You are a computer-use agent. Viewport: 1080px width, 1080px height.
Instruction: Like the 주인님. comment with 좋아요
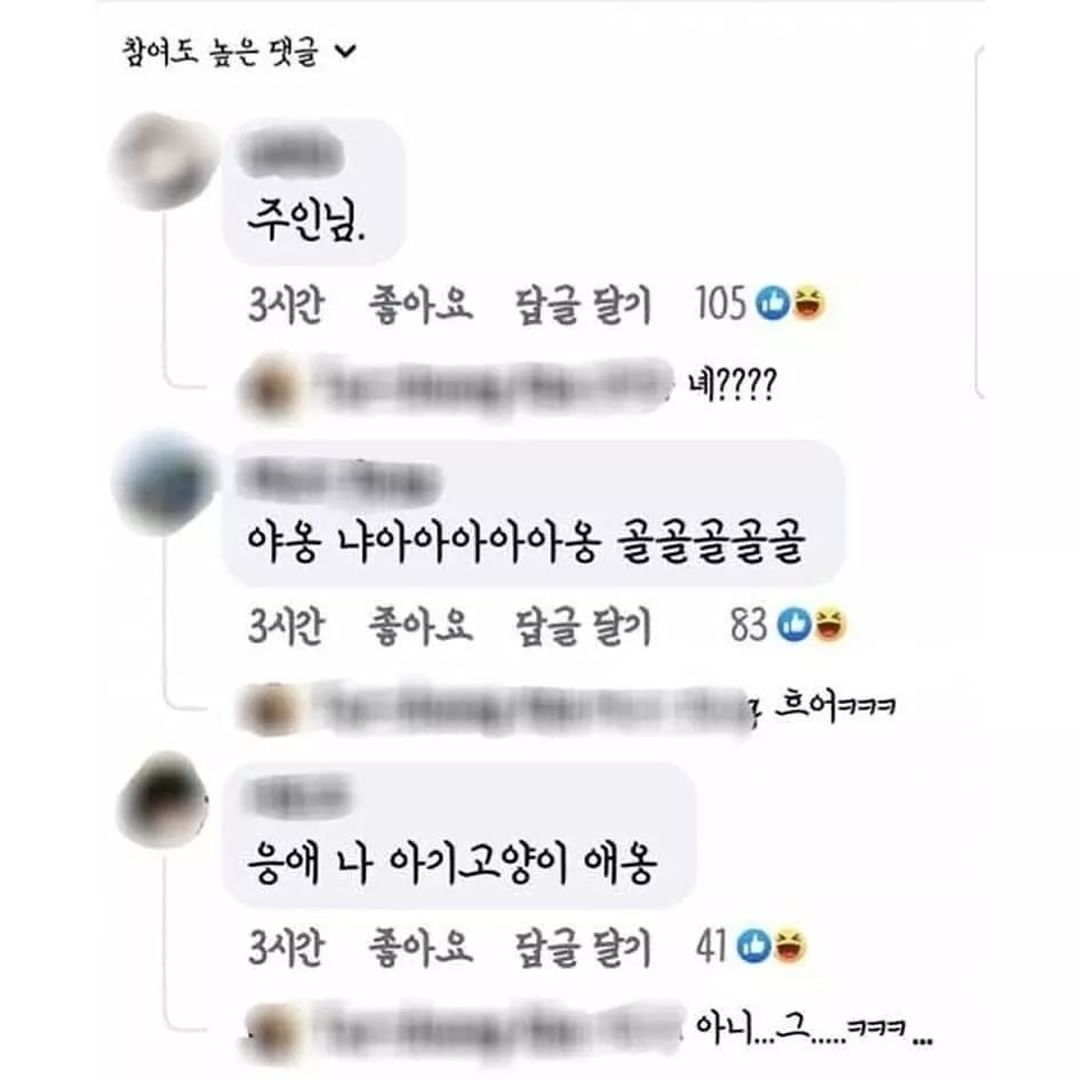(x=421, y=304)
